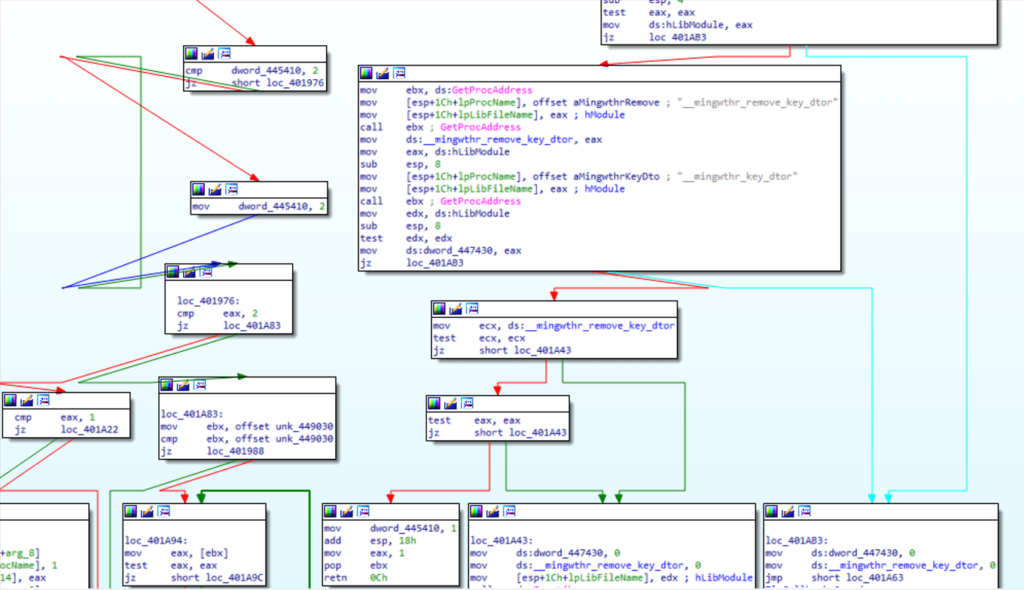Click color icon on loc_401A83 node
The height and width of the screenshot is (590, 1024).
167,385
